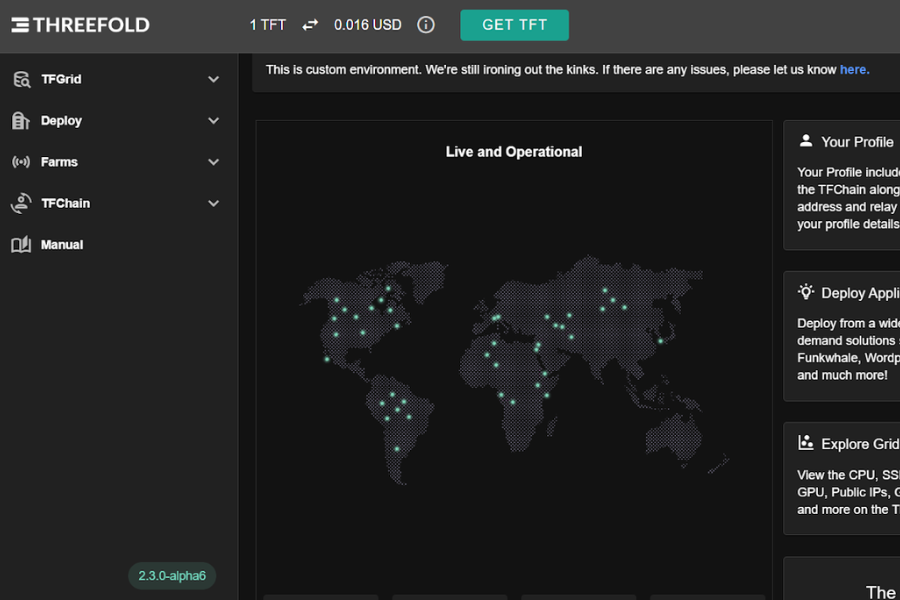The image size is (900, 600).
Task: Click the TFChain sidebar icon
Action: coord(21,203)
